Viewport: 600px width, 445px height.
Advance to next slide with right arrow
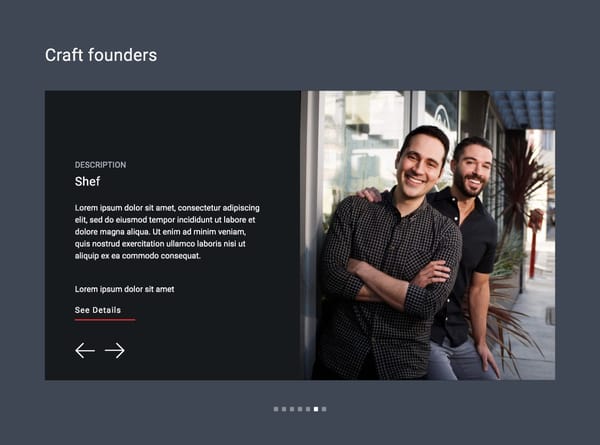click(114, 350)
